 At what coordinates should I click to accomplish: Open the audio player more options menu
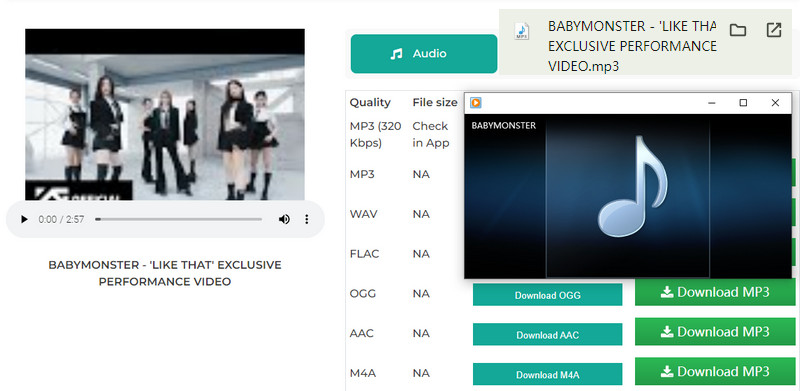coord(307,219)
